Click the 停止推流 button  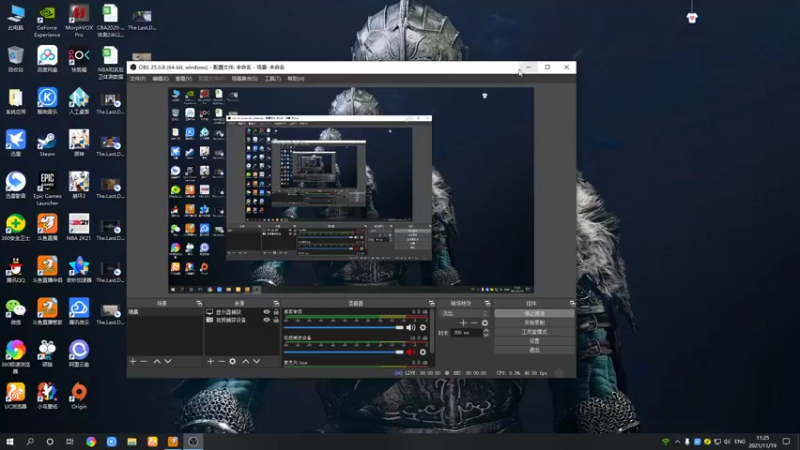[x=534, y=314]
